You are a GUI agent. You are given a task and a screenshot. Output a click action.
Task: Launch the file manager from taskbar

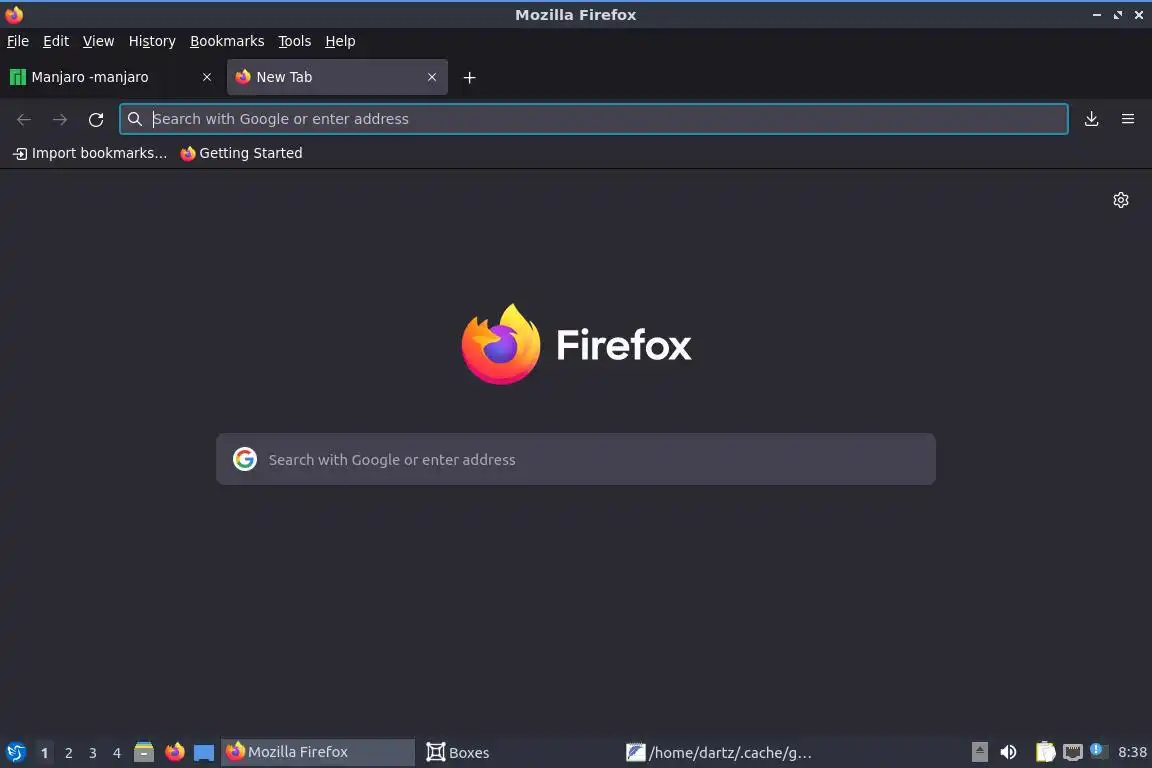click(x=144, y=752)
